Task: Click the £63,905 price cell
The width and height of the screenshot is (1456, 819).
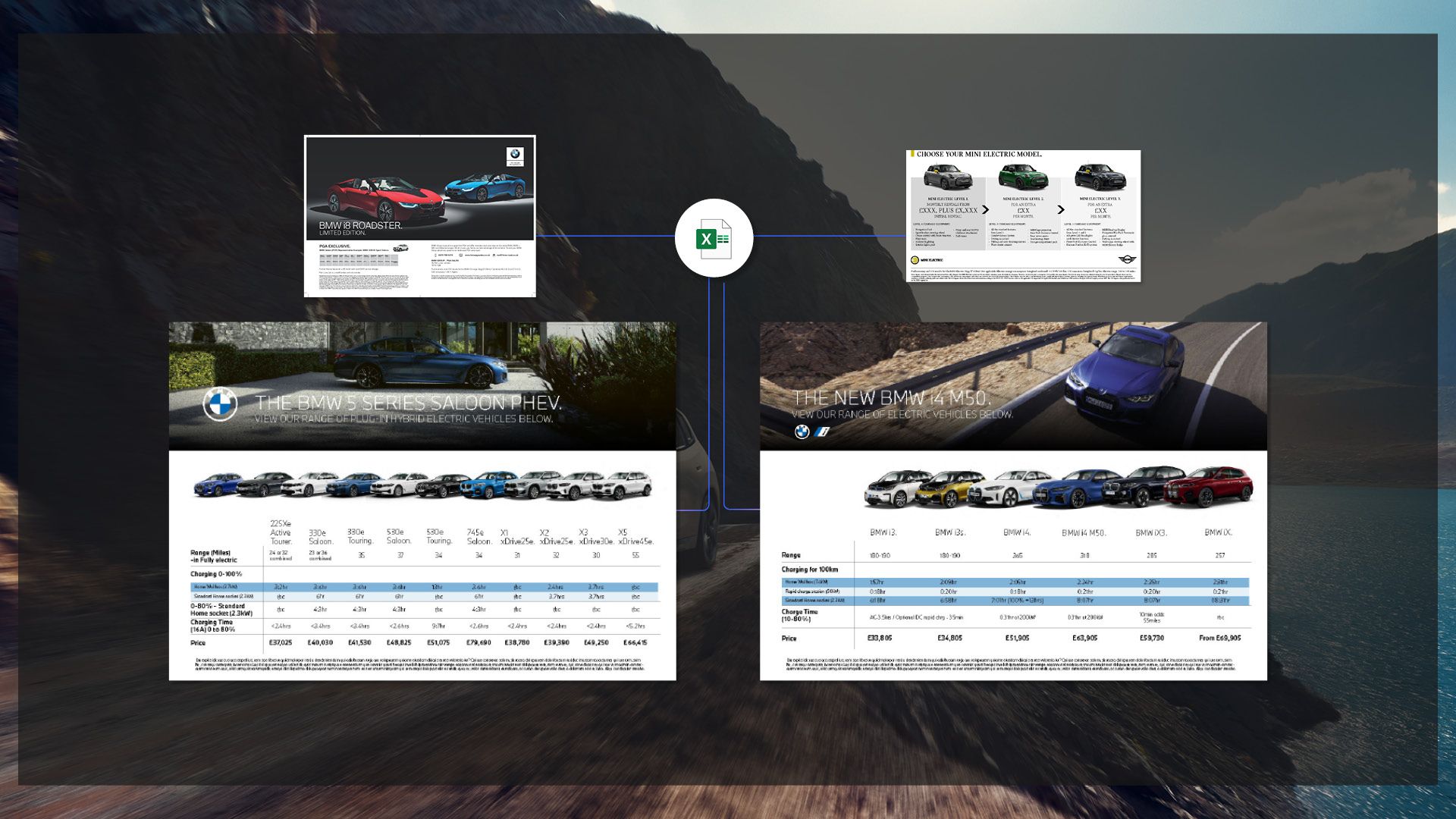Action: (x=1084, y=638)
